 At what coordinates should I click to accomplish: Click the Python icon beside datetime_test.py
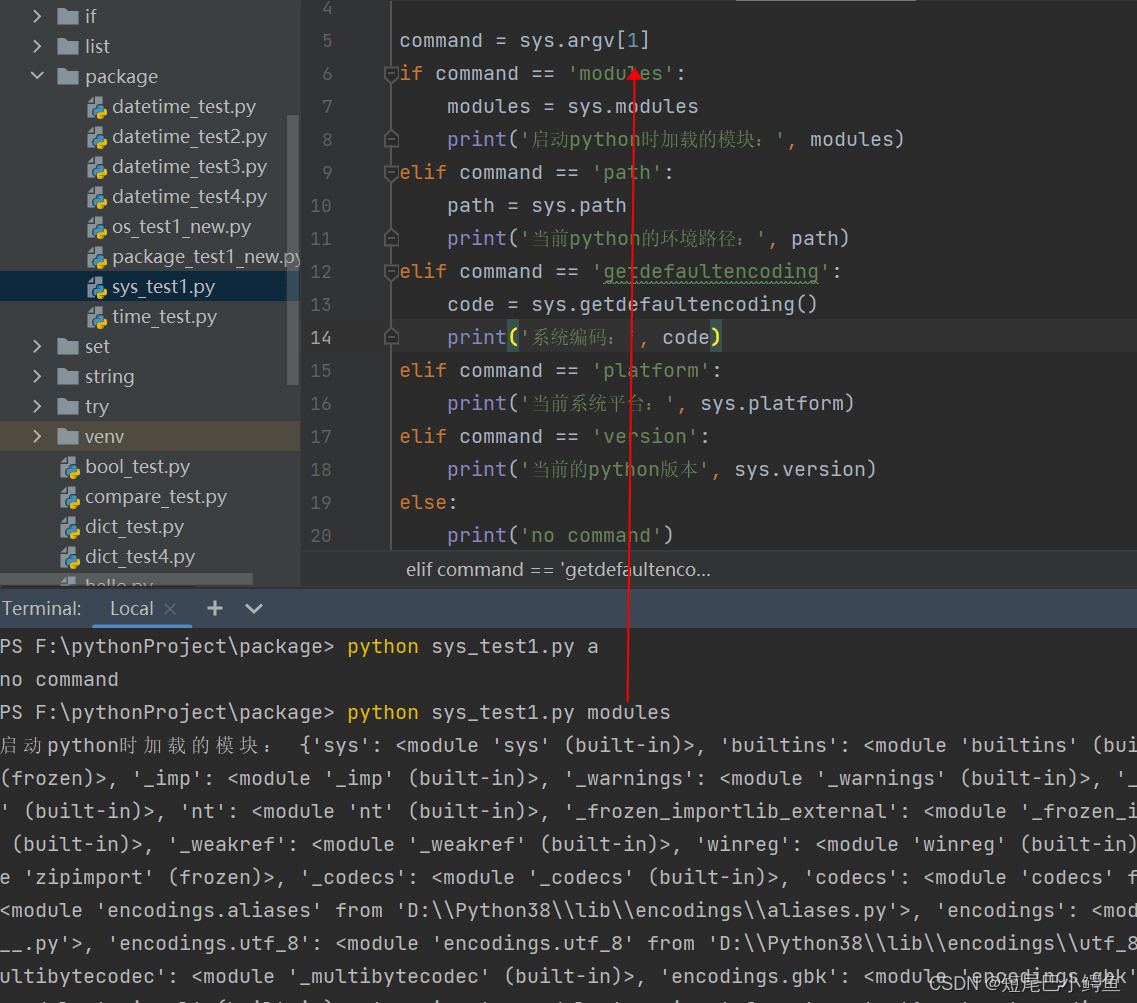pyautogui.click(x=97, y=107)
